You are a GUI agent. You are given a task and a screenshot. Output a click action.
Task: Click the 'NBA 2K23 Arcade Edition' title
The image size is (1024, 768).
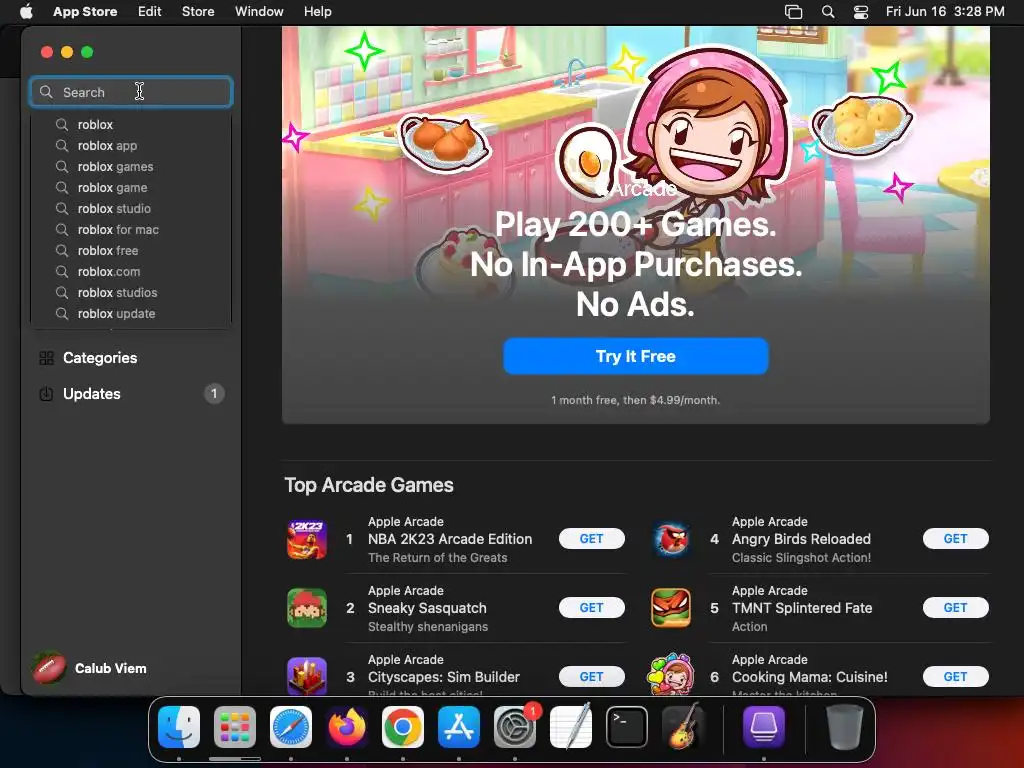(450, 539)
